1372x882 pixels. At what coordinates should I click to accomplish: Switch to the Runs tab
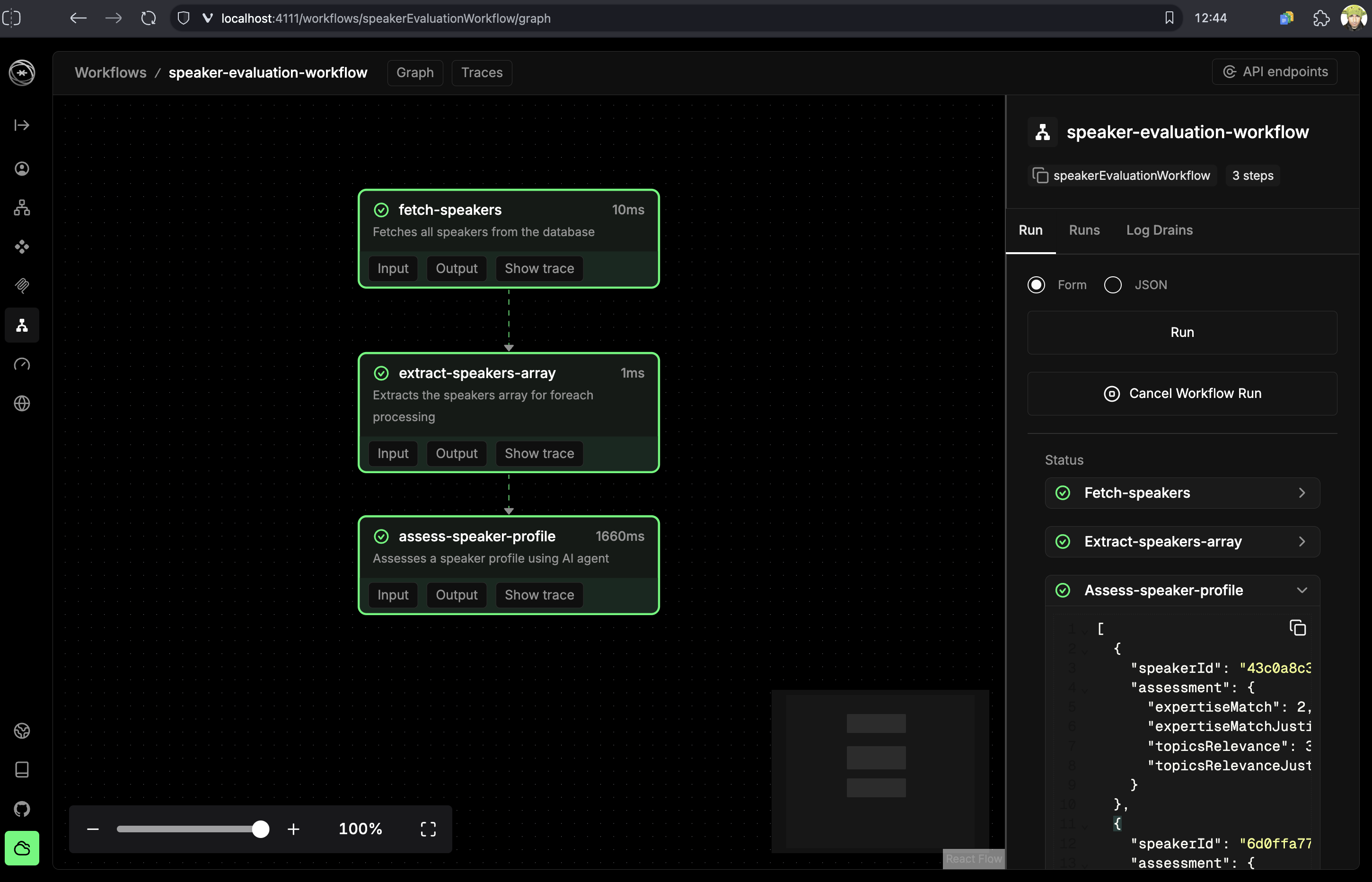coord(1084,230)
